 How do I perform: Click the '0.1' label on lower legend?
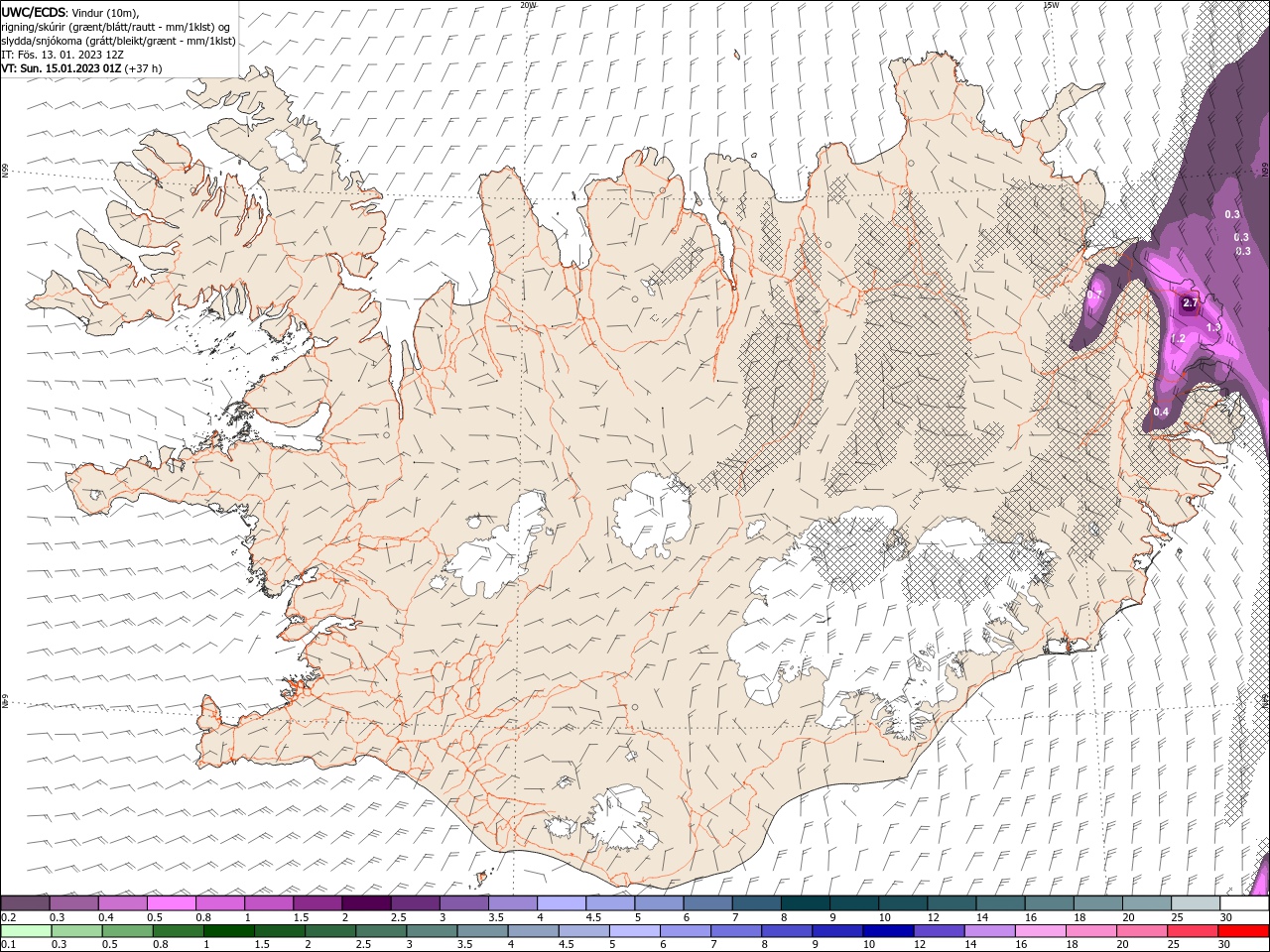coord(9,944)
